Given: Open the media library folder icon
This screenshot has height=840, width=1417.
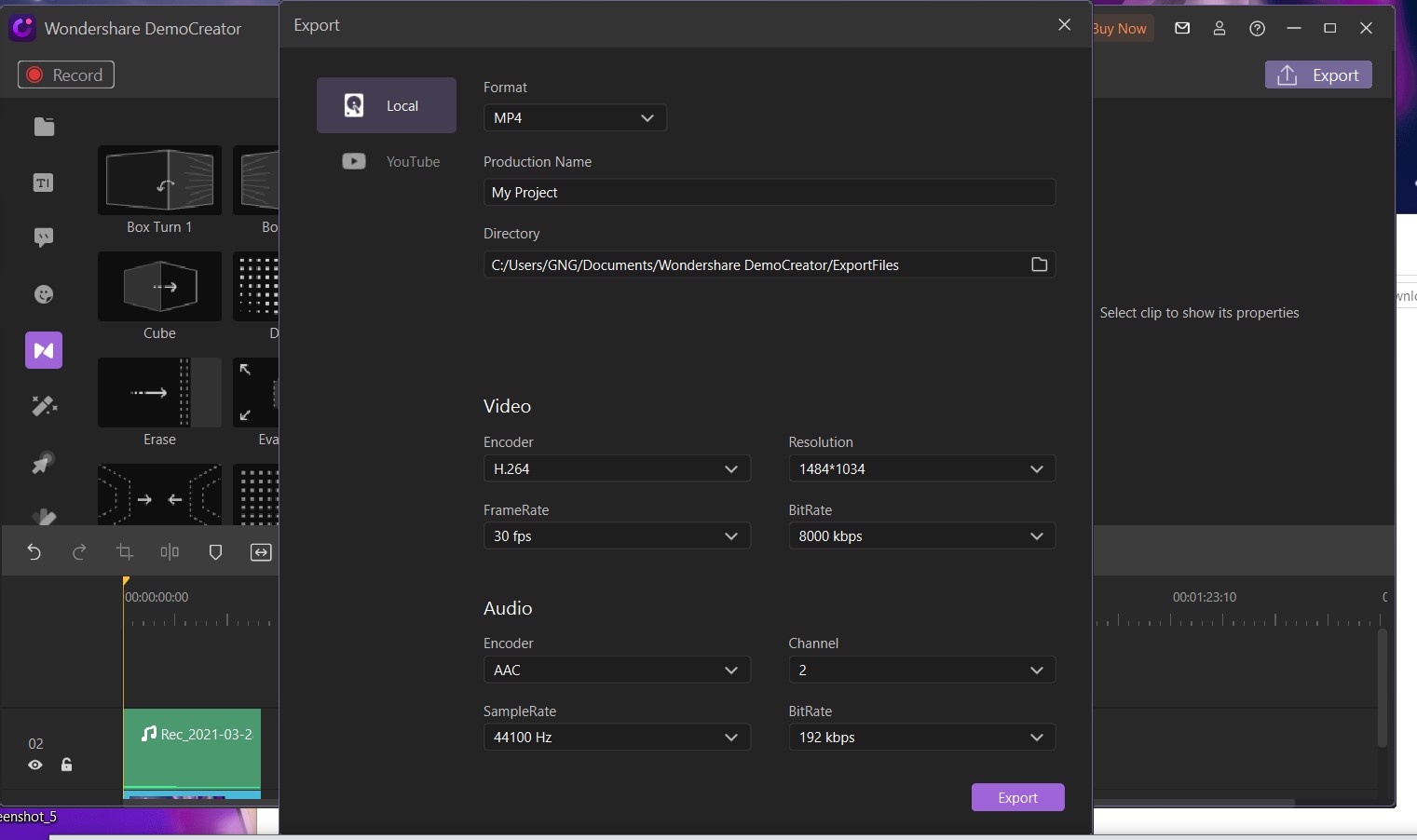Looking at the screenshot, I should [x=44, y=127].
